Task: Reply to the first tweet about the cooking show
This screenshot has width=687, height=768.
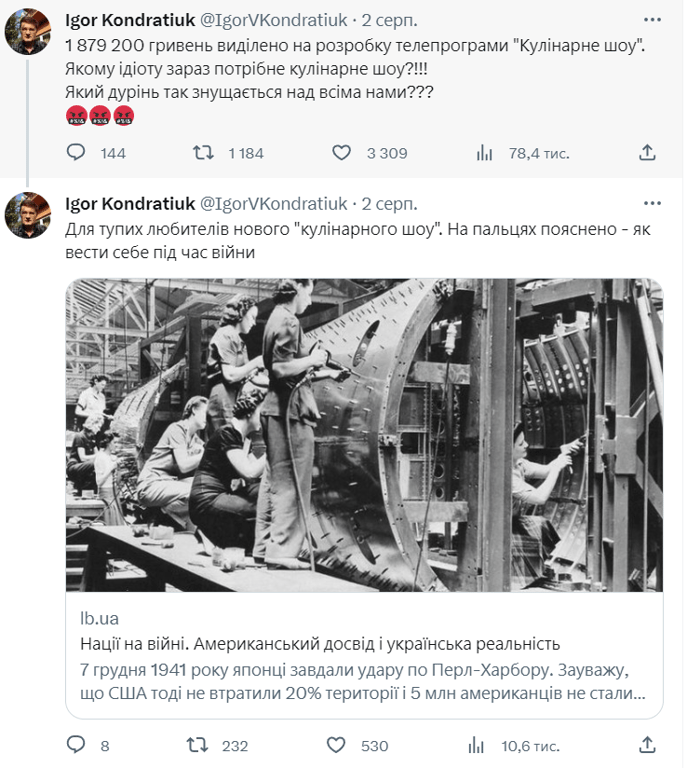Action: 76,153
